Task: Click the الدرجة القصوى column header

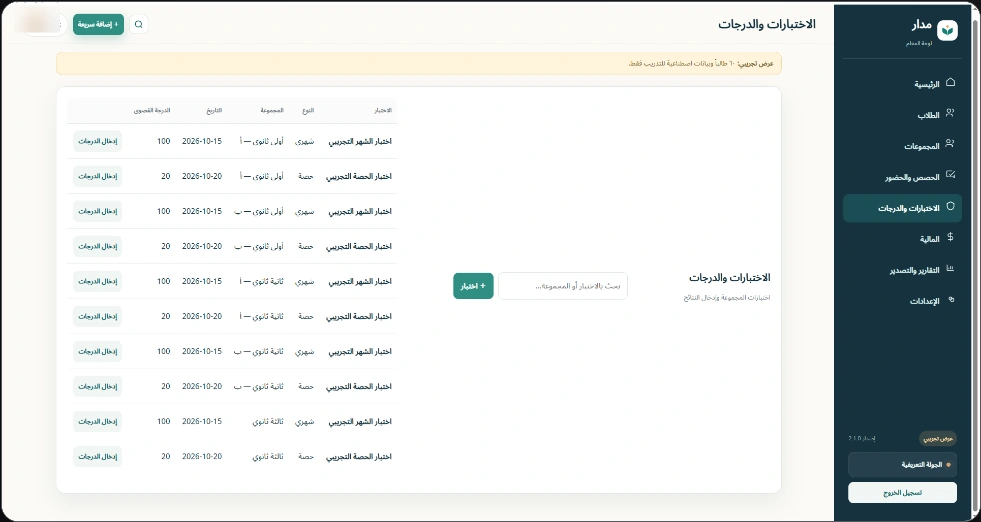Action: pos(152,110)
